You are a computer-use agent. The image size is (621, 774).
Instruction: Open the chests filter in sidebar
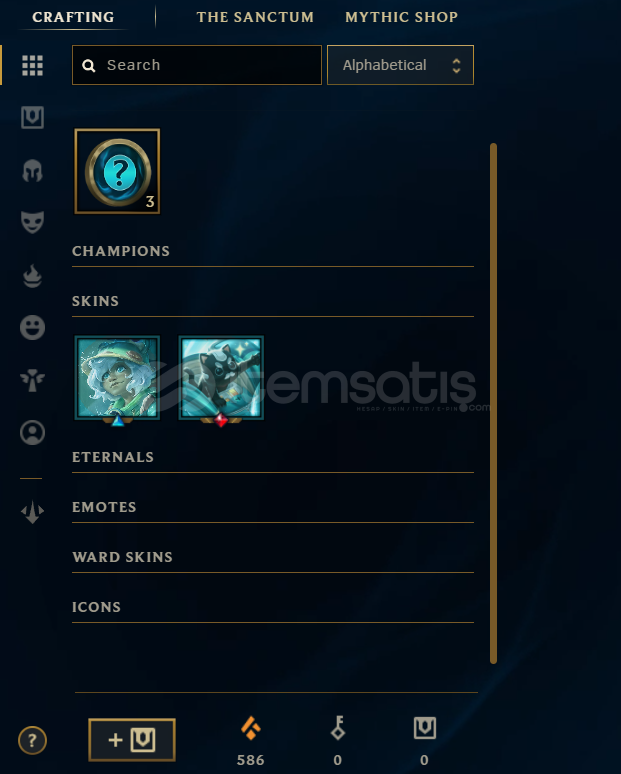click(33, 117)
